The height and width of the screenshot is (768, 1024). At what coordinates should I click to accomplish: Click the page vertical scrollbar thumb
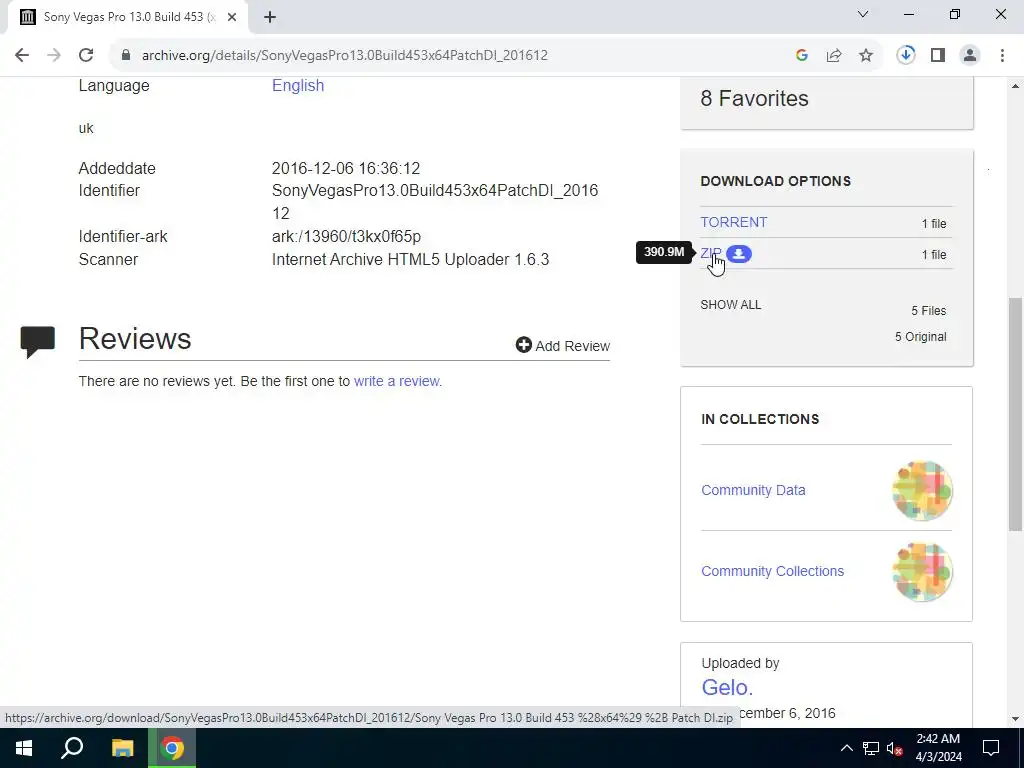pyautogui.click(x=1016, y=413)
